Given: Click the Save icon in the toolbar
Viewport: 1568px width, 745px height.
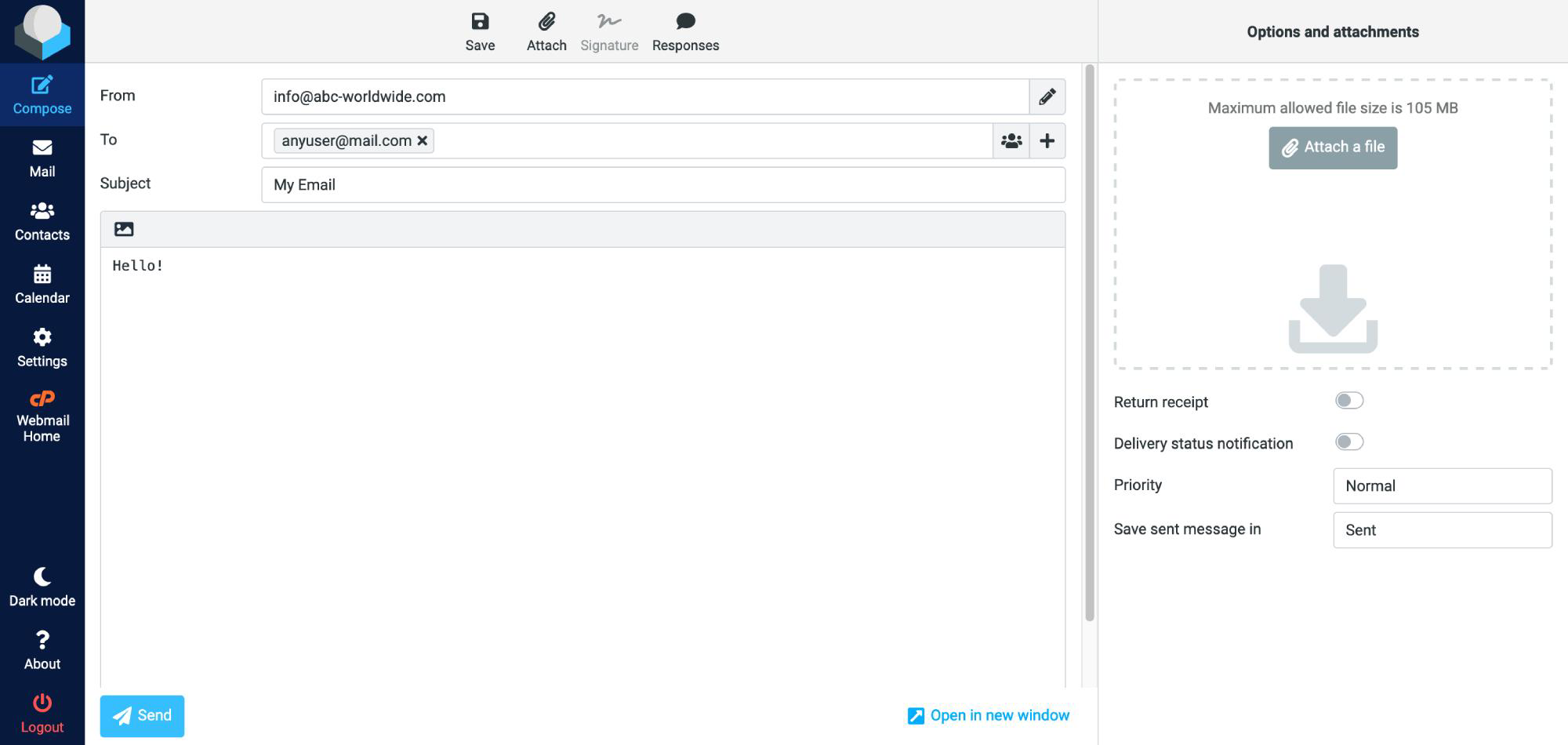Looking at the screenshot, I should point(480,22).
